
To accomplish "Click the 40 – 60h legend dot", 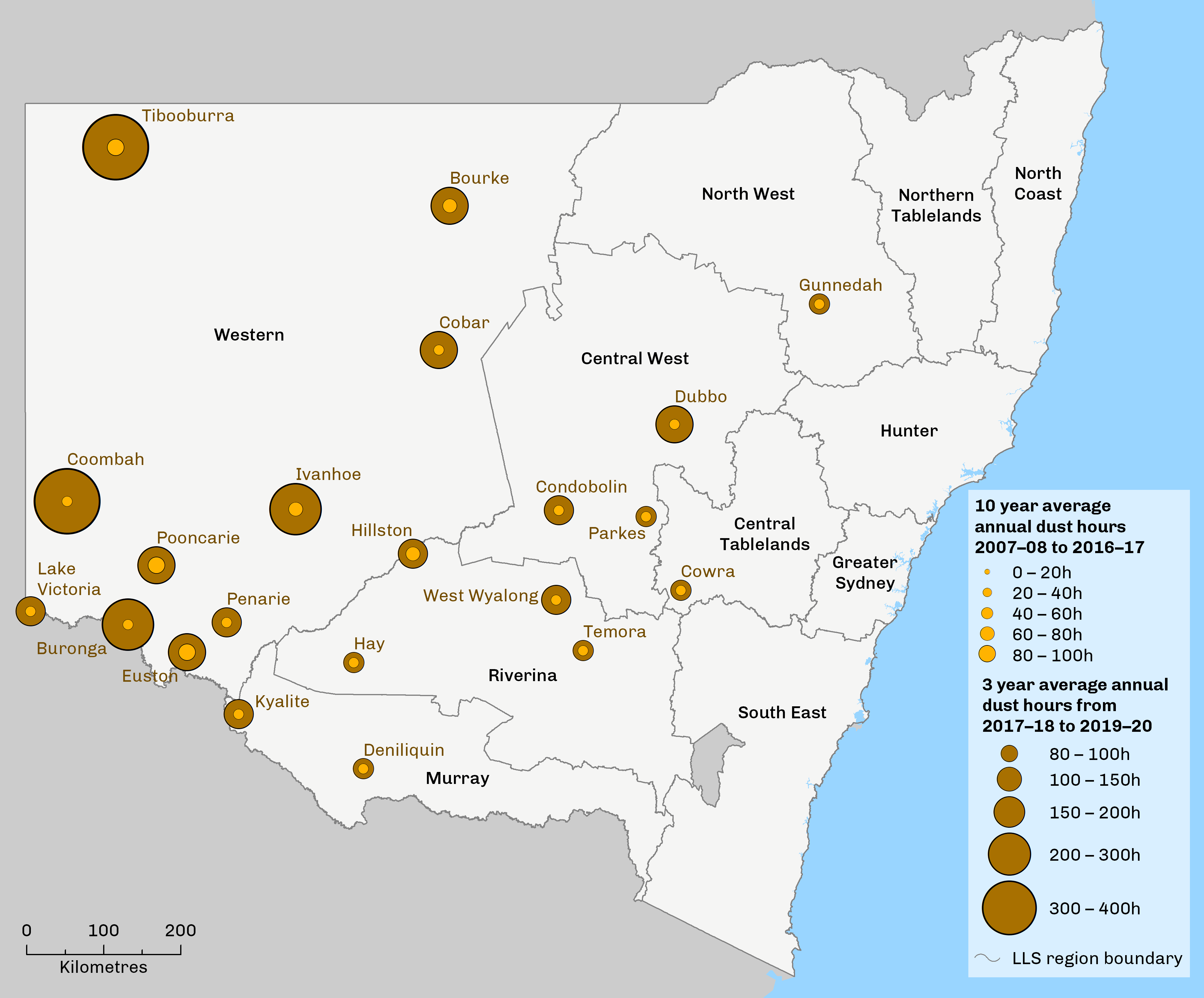I will point(987,613).
